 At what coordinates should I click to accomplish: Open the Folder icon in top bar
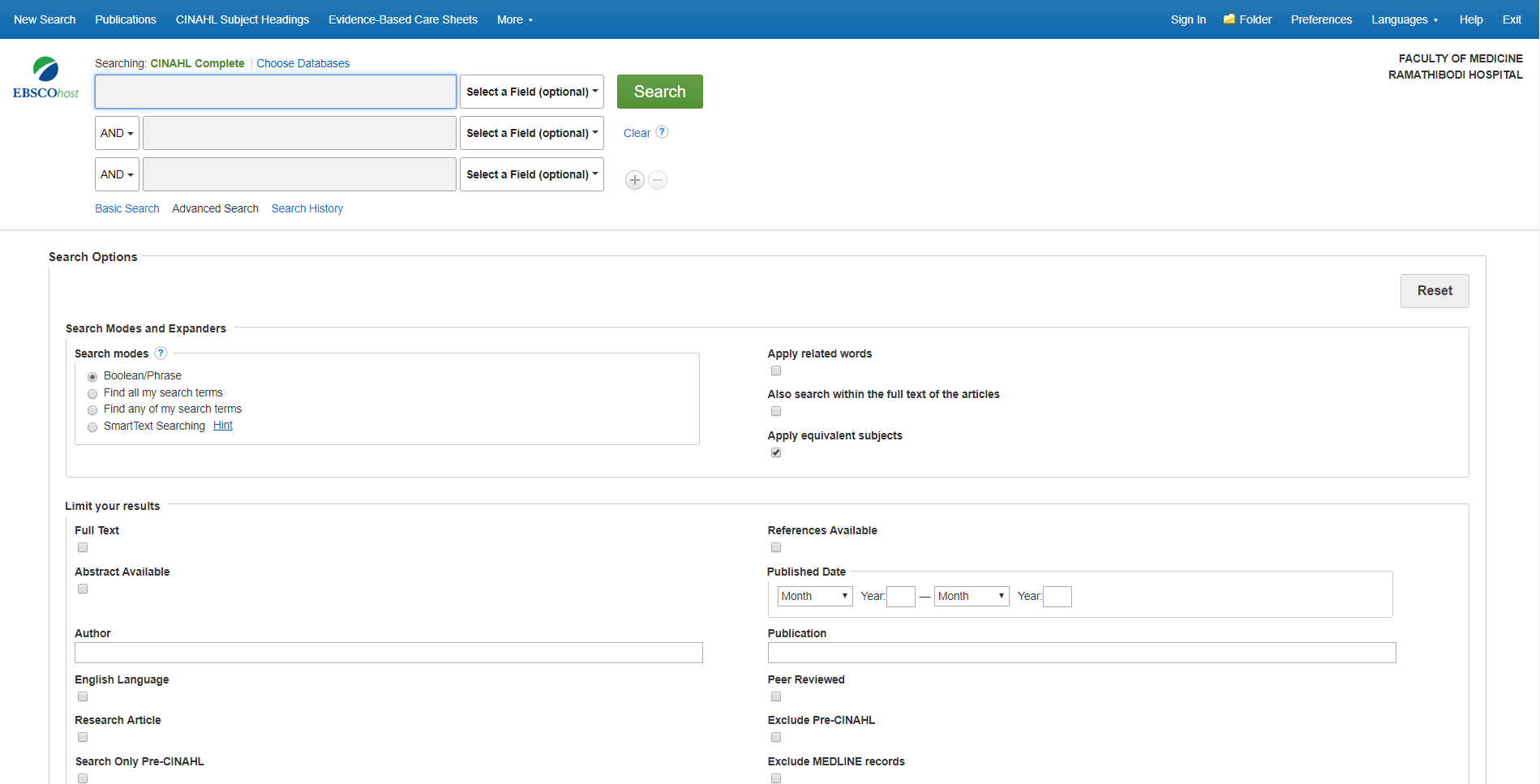[x=1229, y=19]
